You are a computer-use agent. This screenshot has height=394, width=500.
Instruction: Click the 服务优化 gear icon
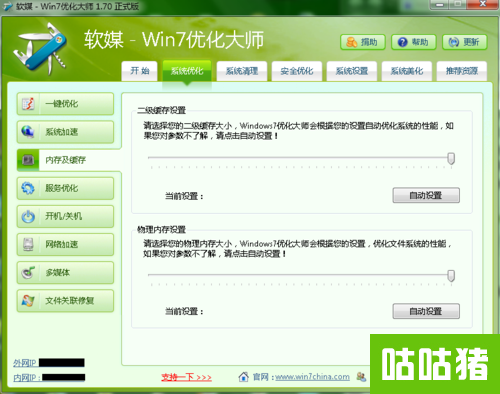click(x=28, y=188)
